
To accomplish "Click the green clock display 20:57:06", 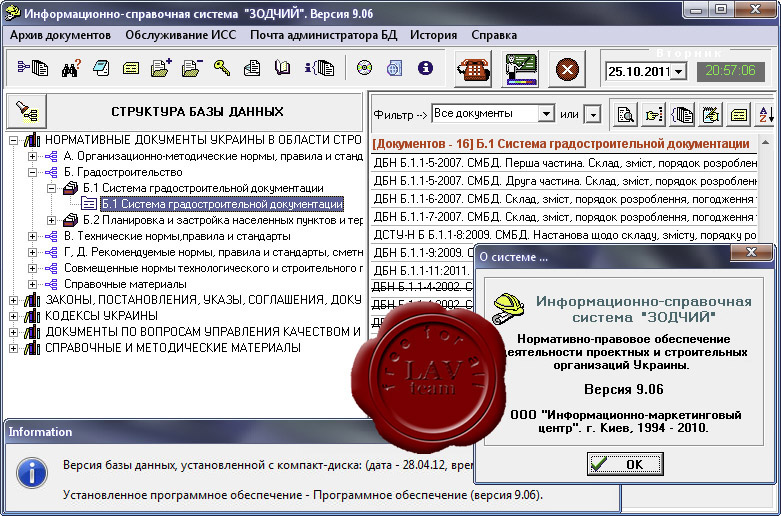I will (x=730, y=71).
